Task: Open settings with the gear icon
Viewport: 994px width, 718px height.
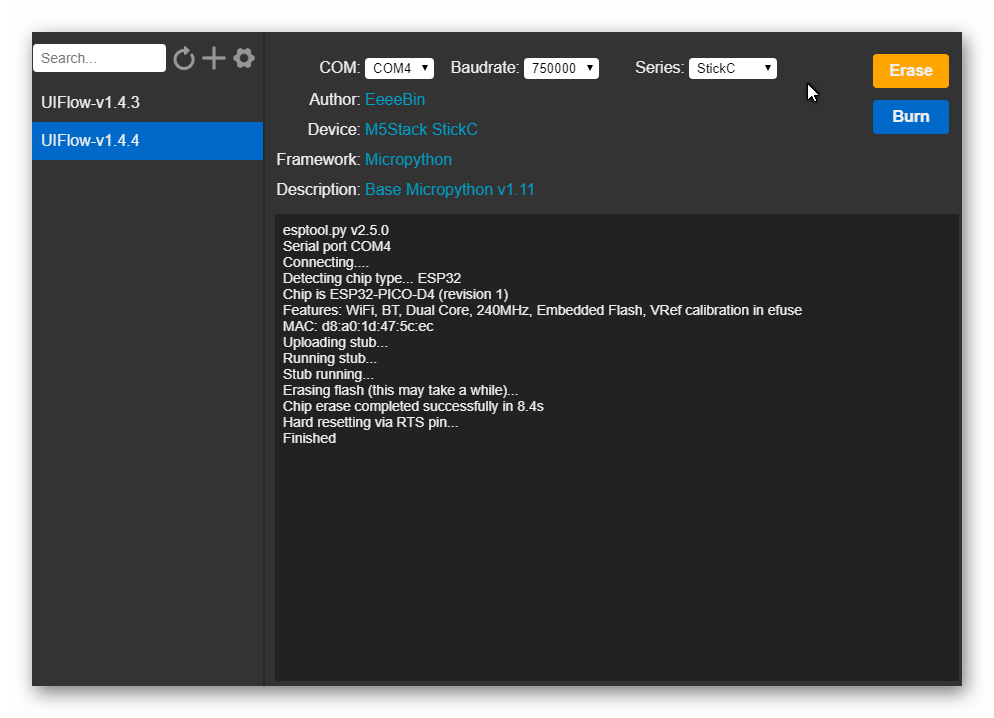Action: pos(244,58)
